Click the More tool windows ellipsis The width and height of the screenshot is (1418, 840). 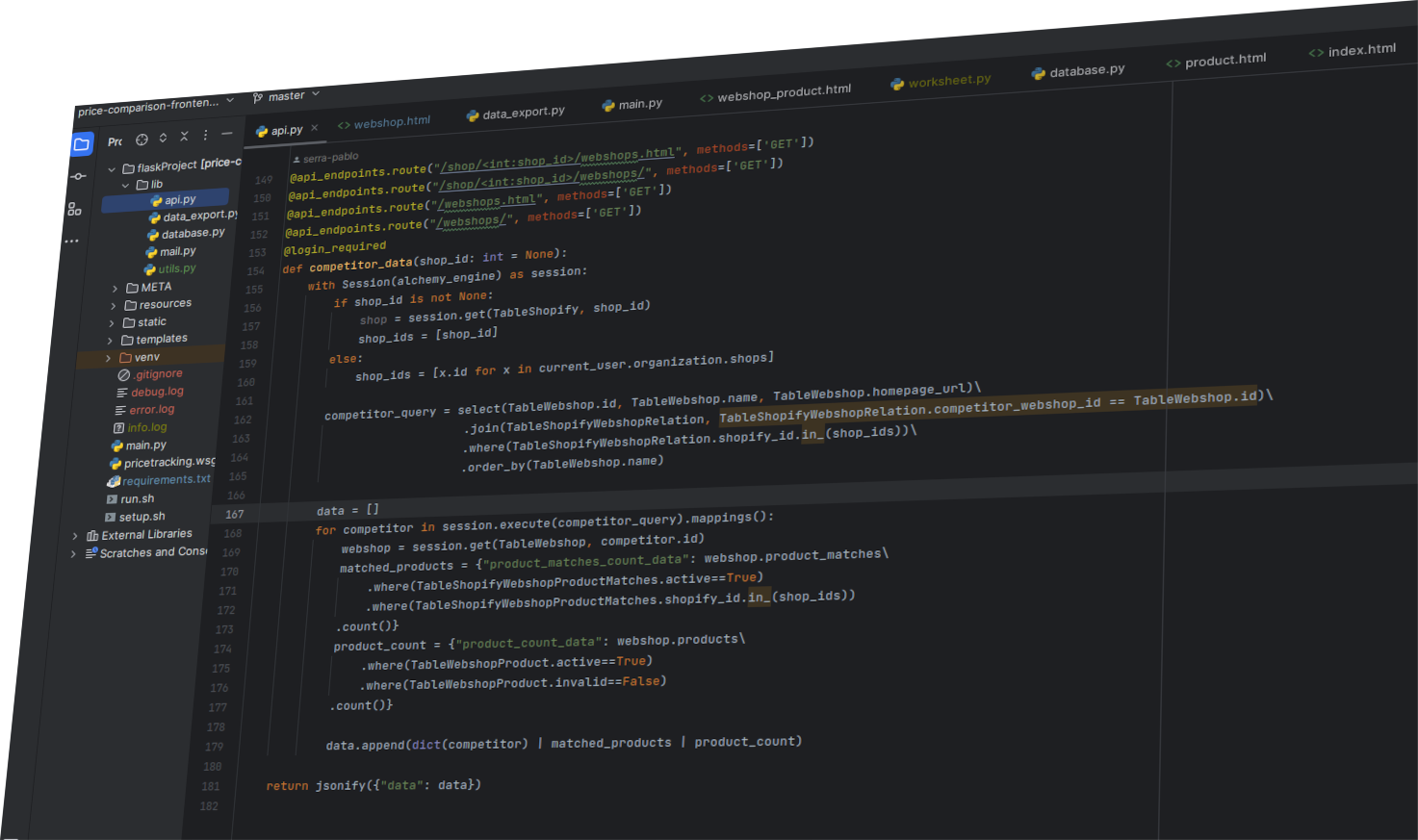72,241
